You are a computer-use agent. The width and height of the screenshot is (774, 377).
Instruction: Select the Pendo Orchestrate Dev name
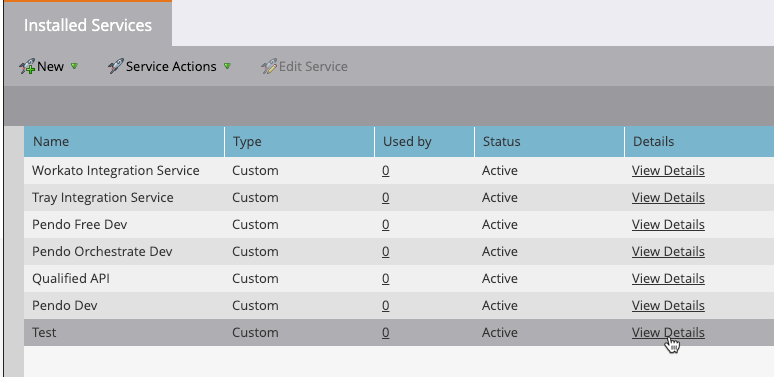coord(102,252)
